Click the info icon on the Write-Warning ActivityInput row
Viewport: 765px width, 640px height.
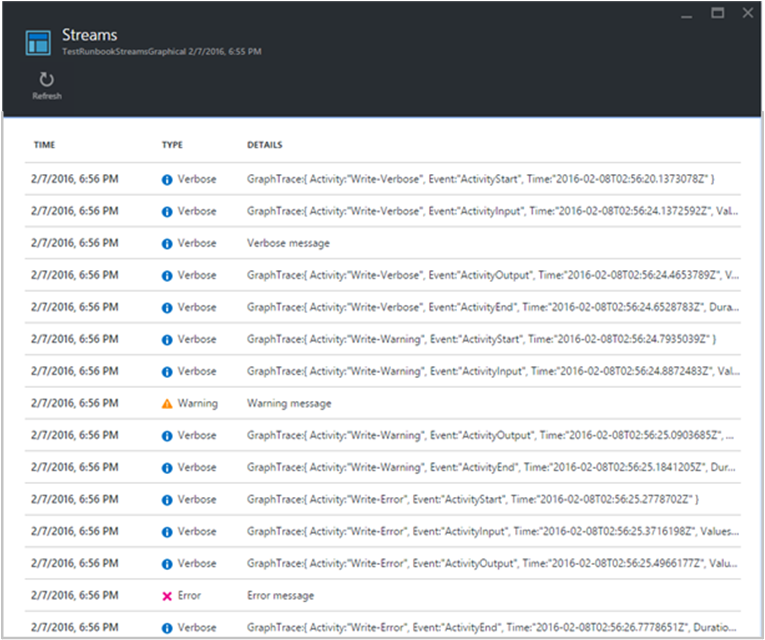[x=167, y=372]
